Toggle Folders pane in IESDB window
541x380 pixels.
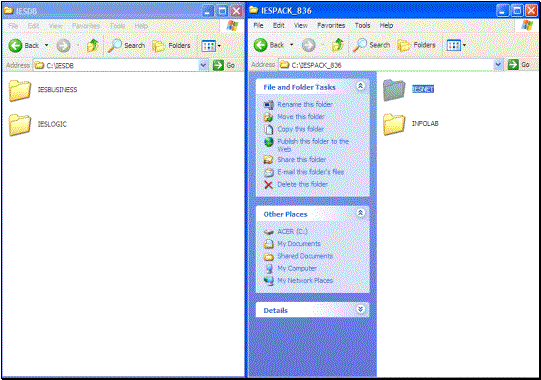[171, 46]
